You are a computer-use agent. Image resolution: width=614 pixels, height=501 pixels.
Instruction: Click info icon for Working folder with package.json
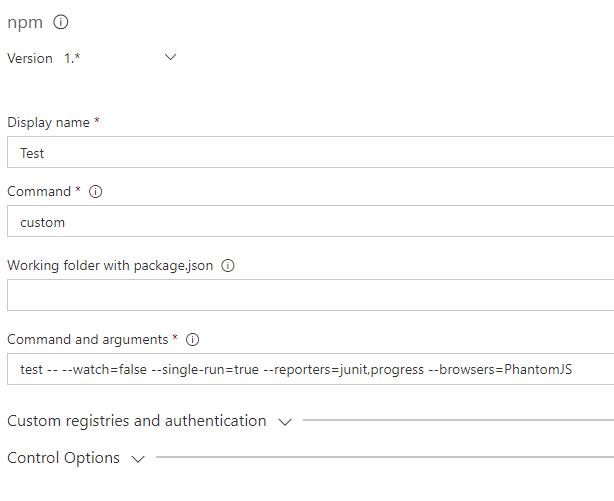(228, 265)
